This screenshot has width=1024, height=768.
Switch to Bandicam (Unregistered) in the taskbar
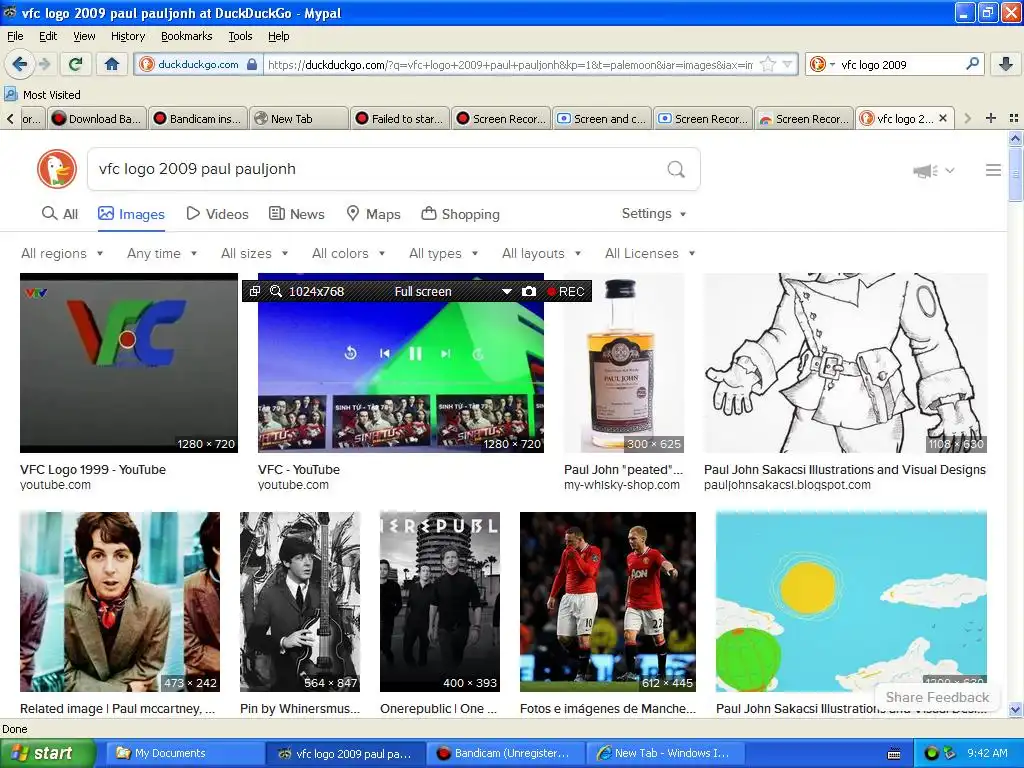click(506, 753)
